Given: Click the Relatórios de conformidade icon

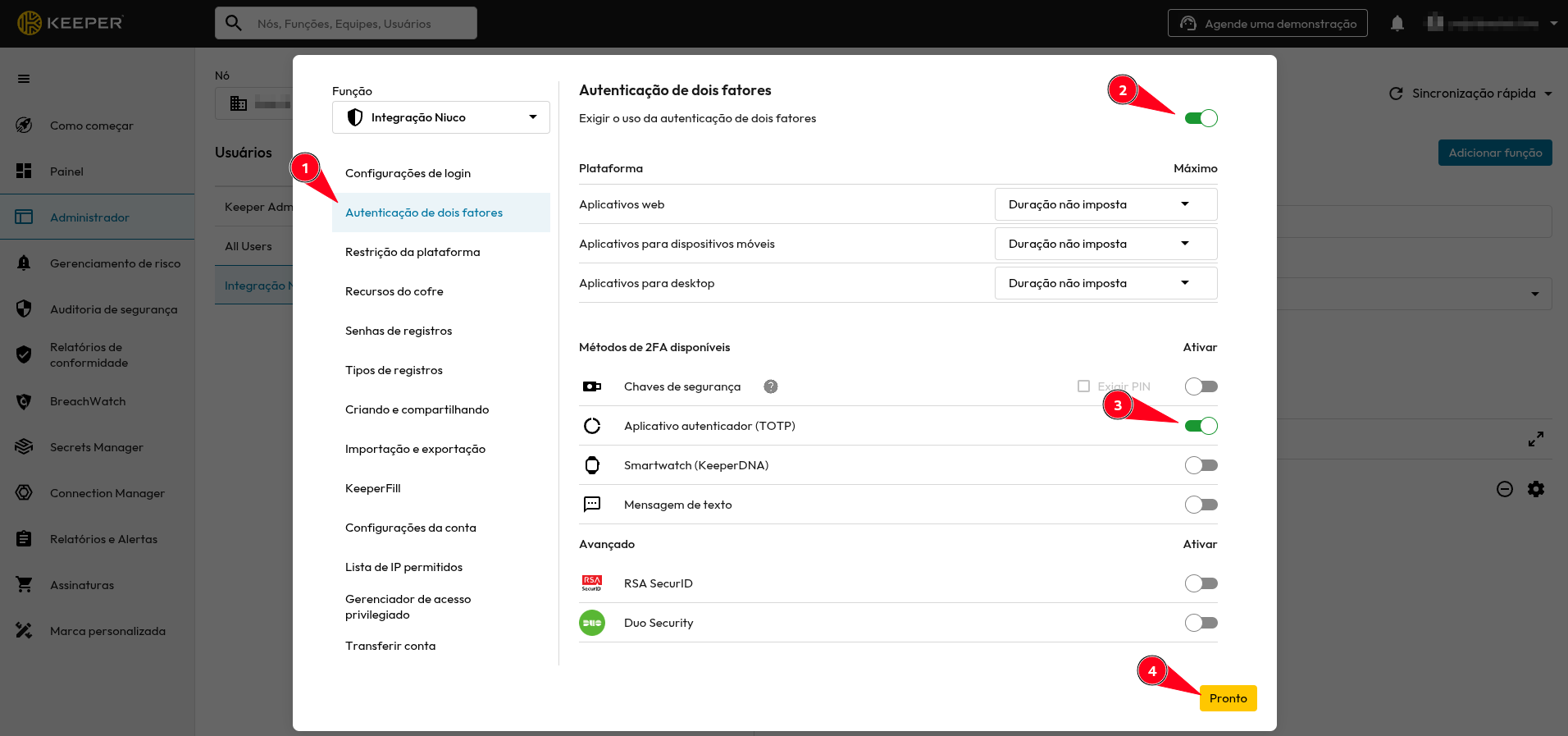Looking at the screenshot, I should [x=24, y=354].
